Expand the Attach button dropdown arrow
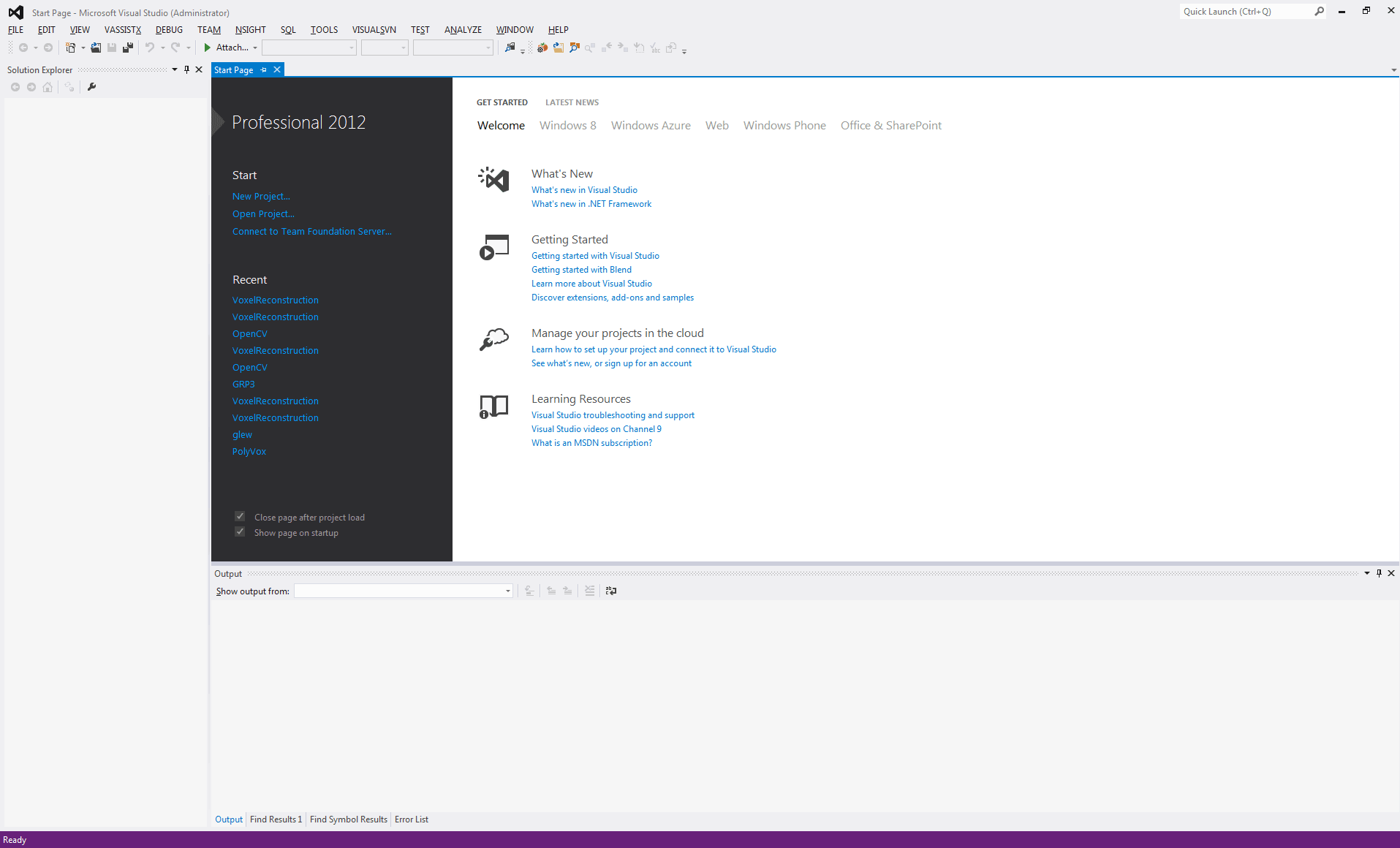1400x848 pixels. pyautogui.click(x=255, y=48)
